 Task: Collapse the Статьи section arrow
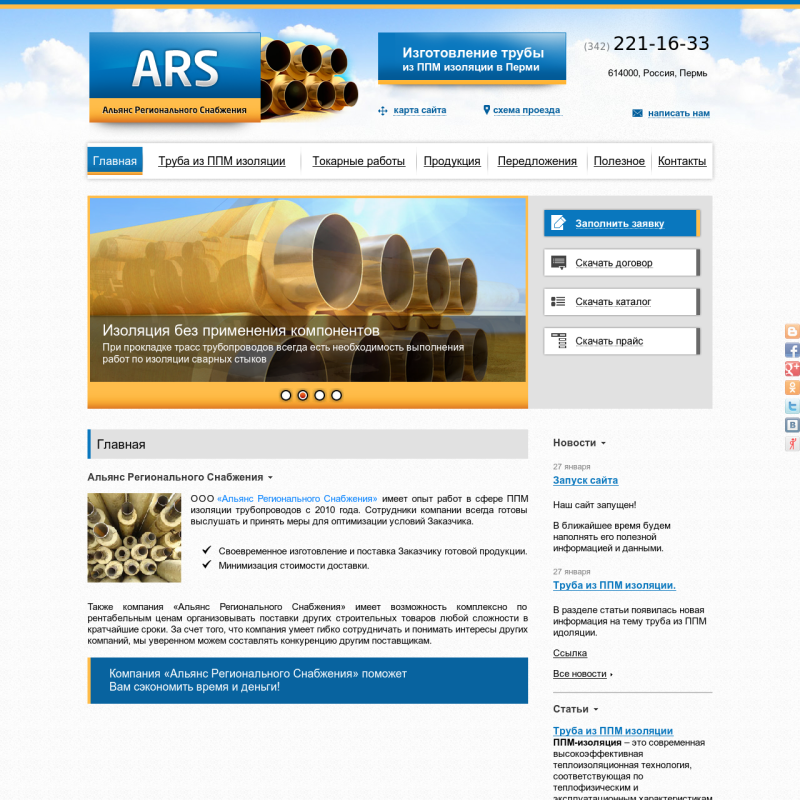[596, 709]
